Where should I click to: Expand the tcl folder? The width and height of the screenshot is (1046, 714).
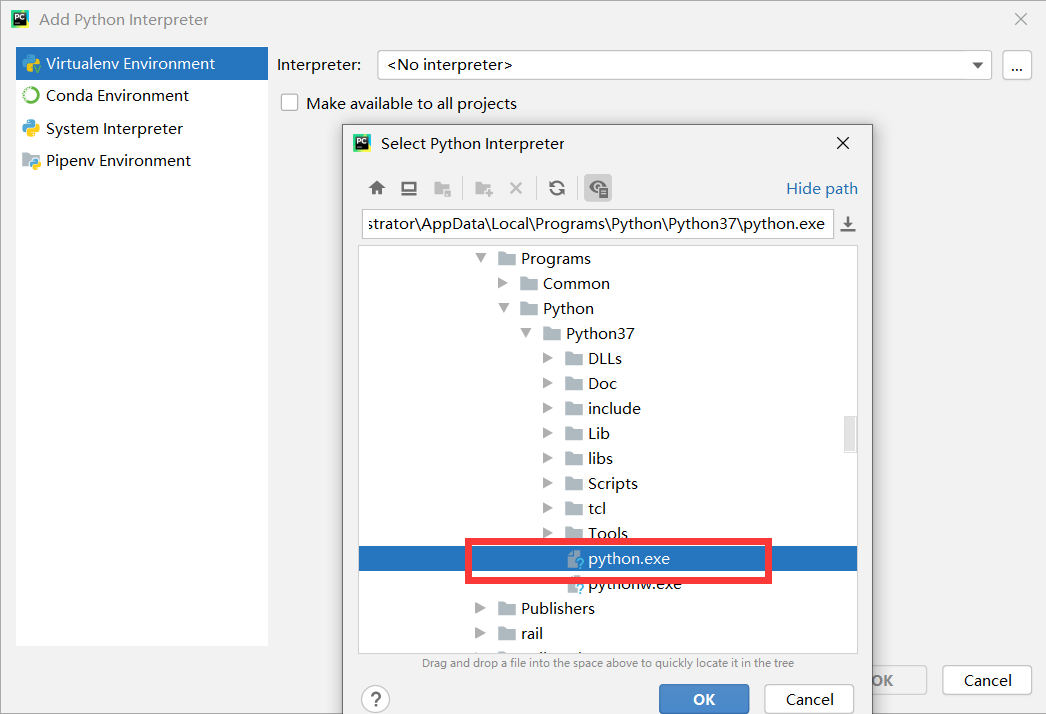pyautogui.click(x=548, y=508)
